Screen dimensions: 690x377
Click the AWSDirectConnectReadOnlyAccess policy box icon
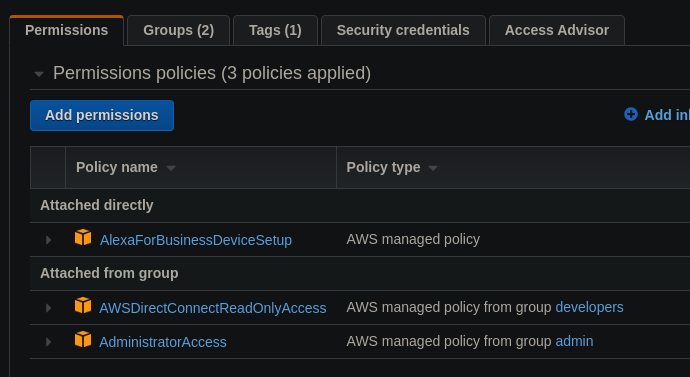point(83,305)
